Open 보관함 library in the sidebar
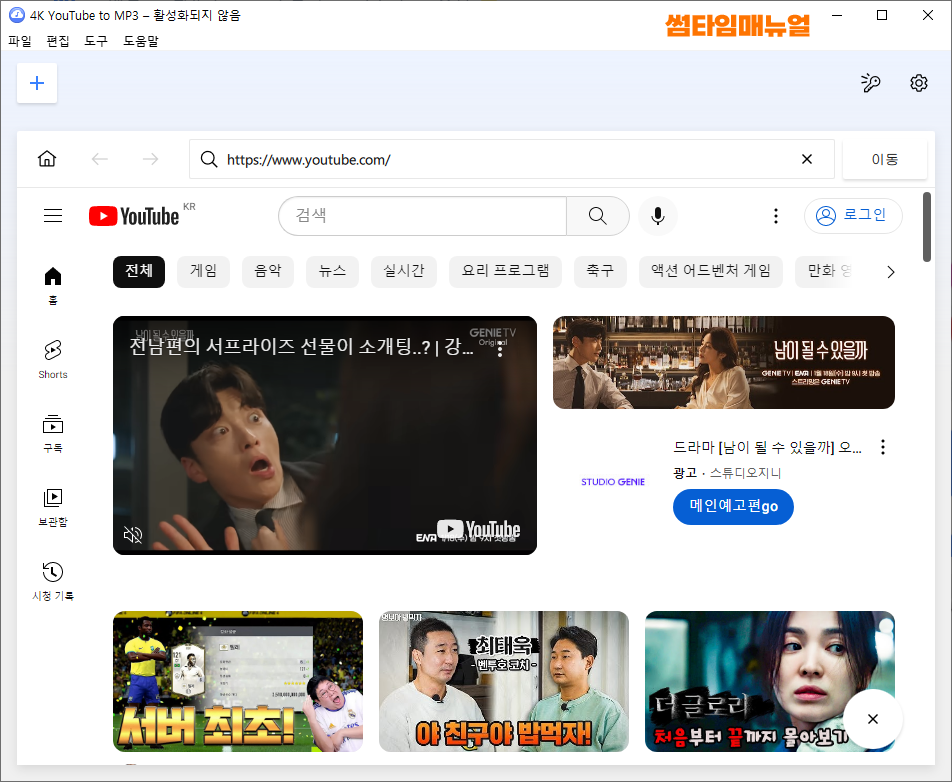The height and width of the screenshot is (782, 952). [53, 508]
